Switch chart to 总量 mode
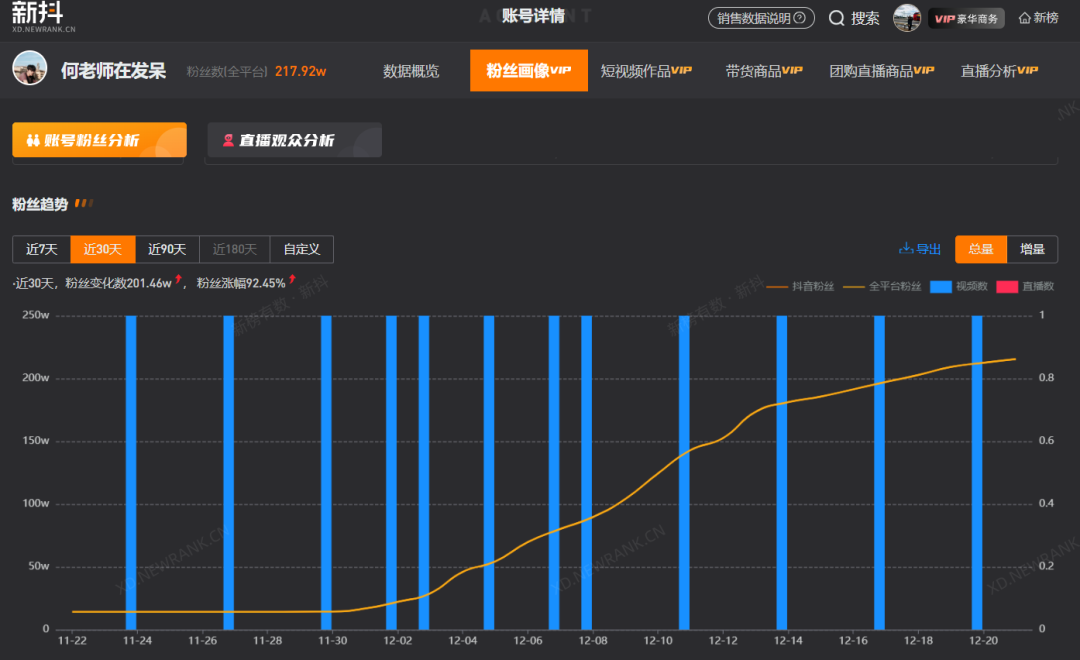1080x660 pixels. pyautogui.click(x=980, y=249)
